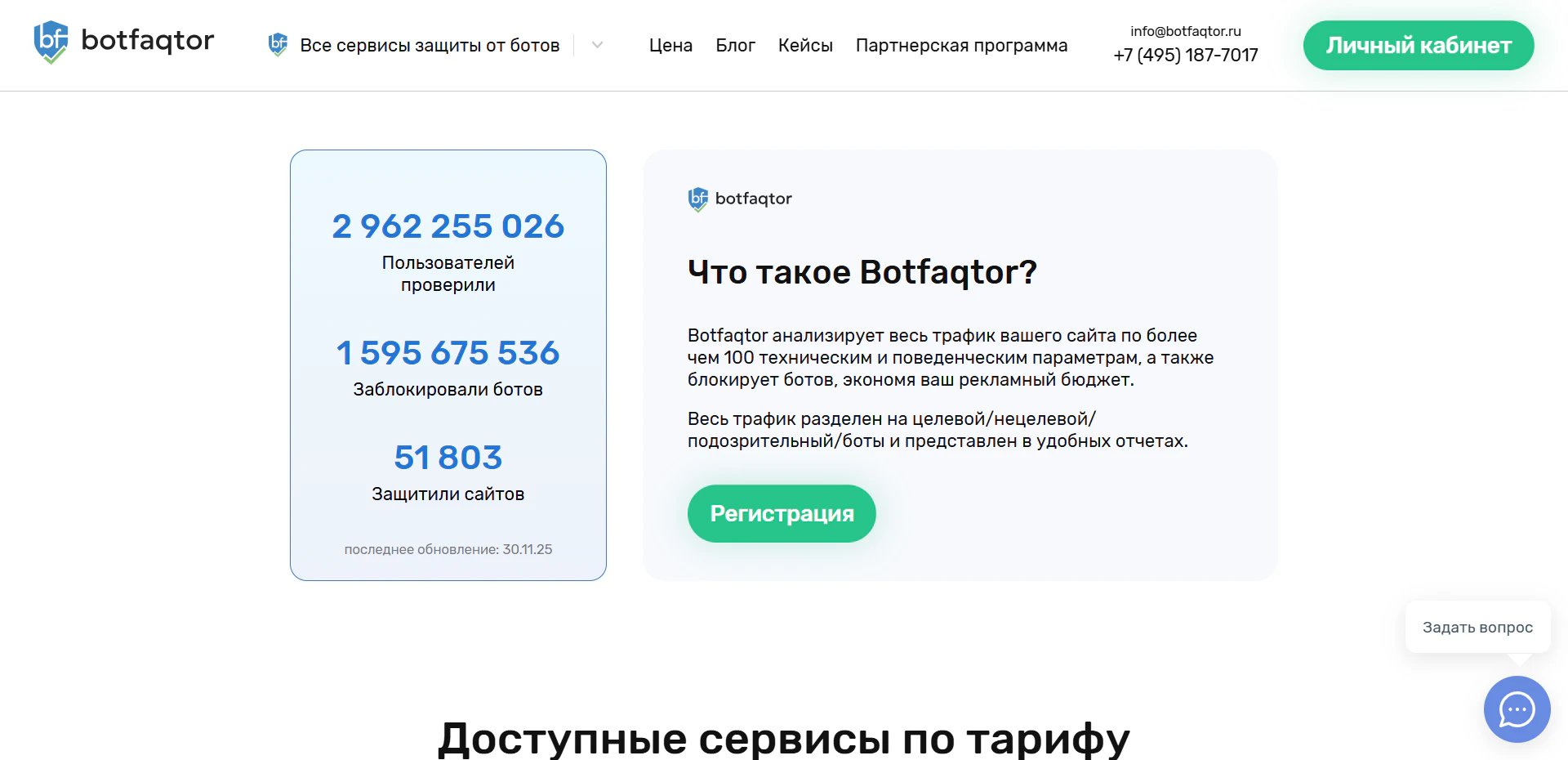This screenshot has height=760, width=1568.
Task: Go to the Цена page
Action: click(670, 46)
